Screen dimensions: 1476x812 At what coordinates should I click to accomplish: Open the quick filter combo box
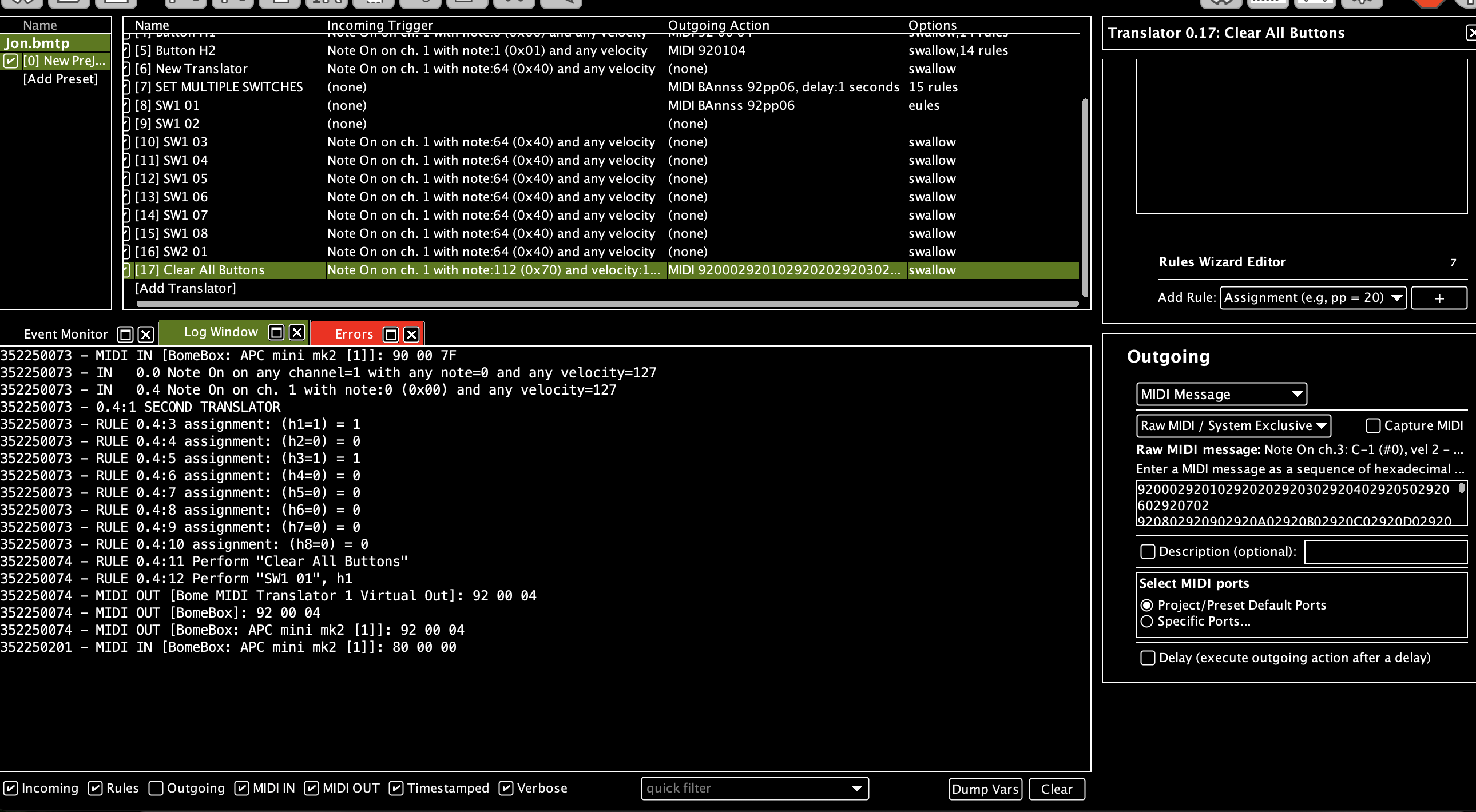[x=755, y=789]
